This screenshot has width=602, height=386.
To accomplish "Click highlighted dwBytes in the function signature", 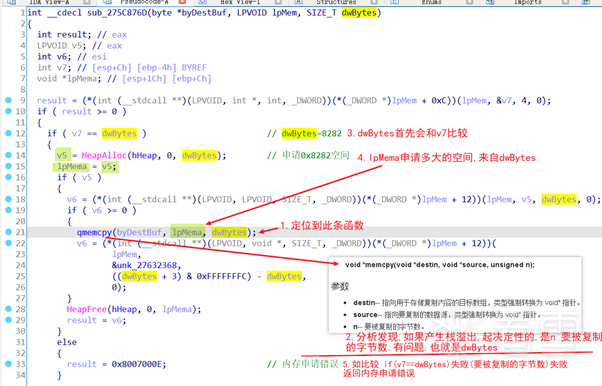I will point(359,13).
